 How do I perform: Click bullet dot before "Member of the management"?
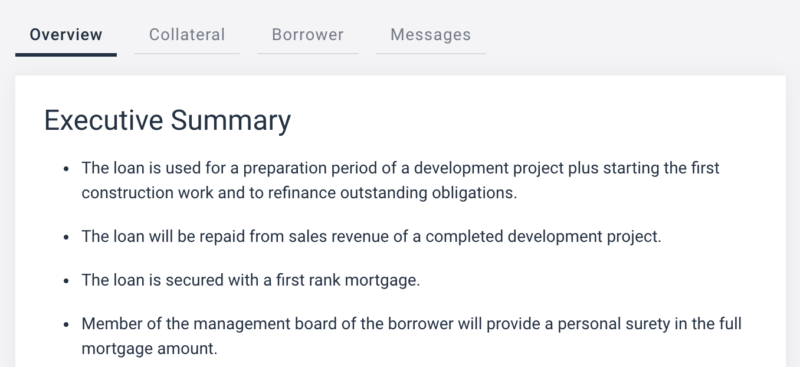click(x=66, y=325)
